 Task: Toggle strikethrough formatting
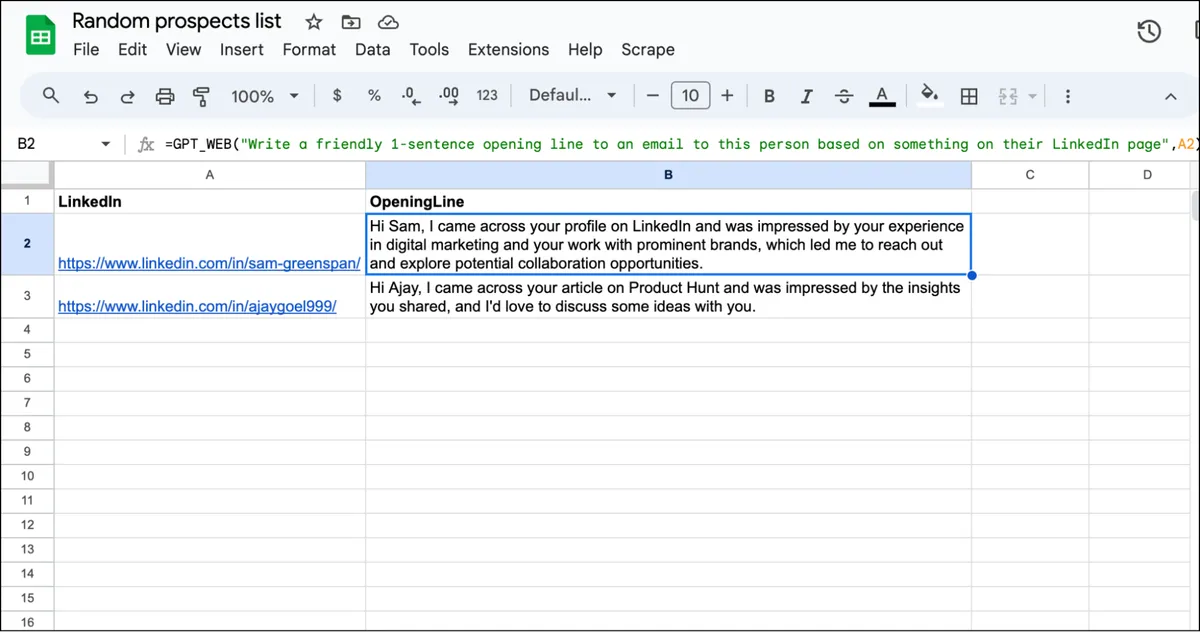coord(844,96)
